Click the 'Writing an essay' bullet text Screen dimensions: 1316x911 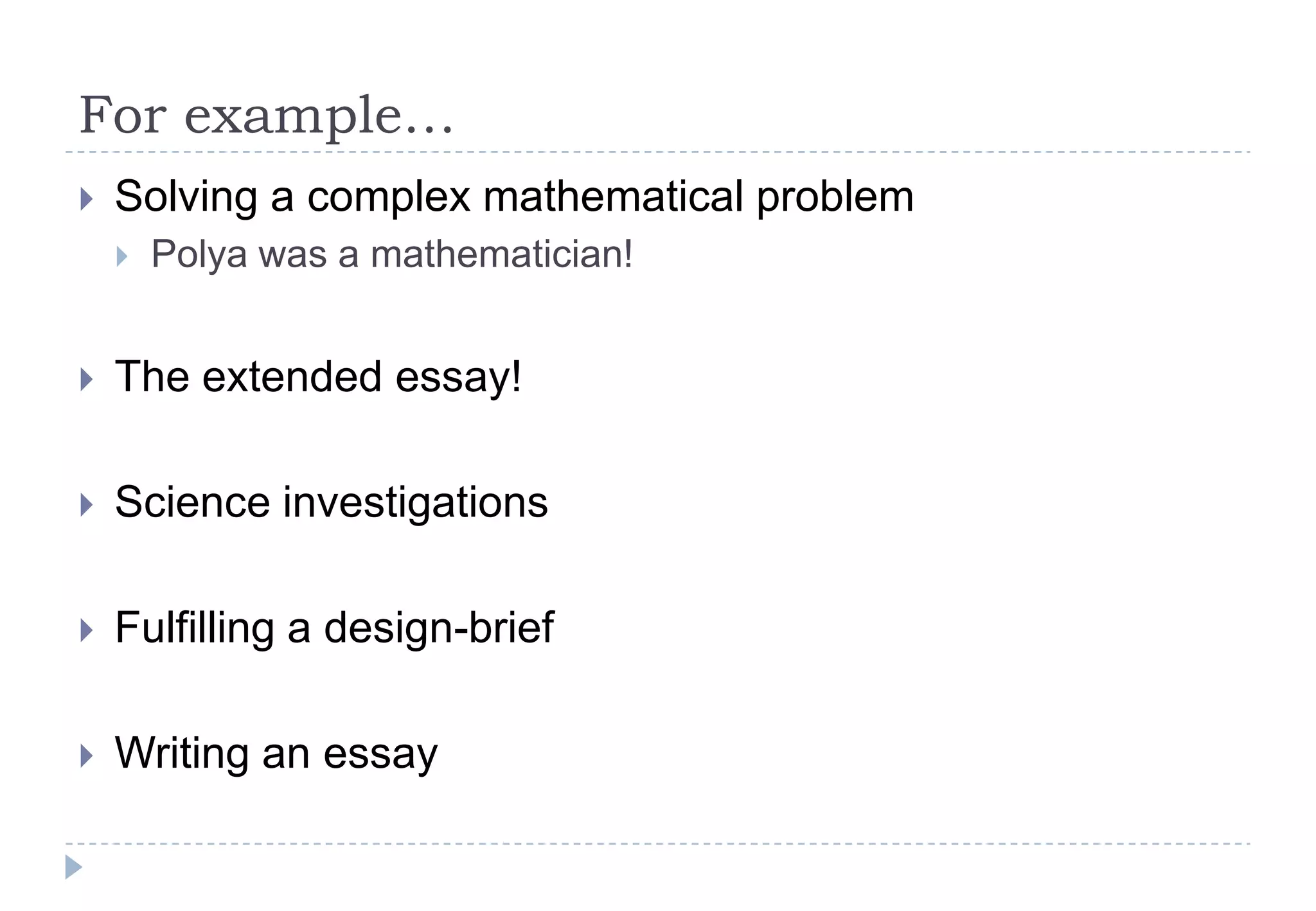click(x=276, y=753)
